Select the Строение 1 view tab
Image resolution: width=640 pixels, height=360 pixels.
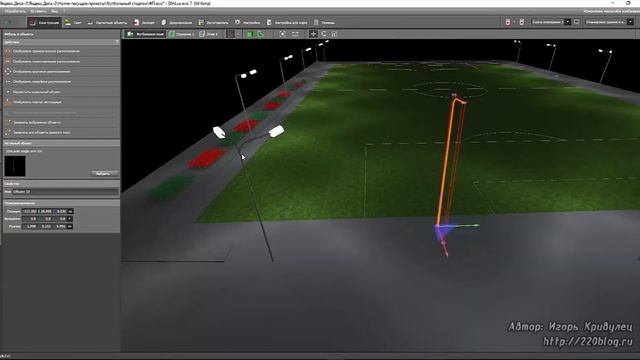(182, 34)
